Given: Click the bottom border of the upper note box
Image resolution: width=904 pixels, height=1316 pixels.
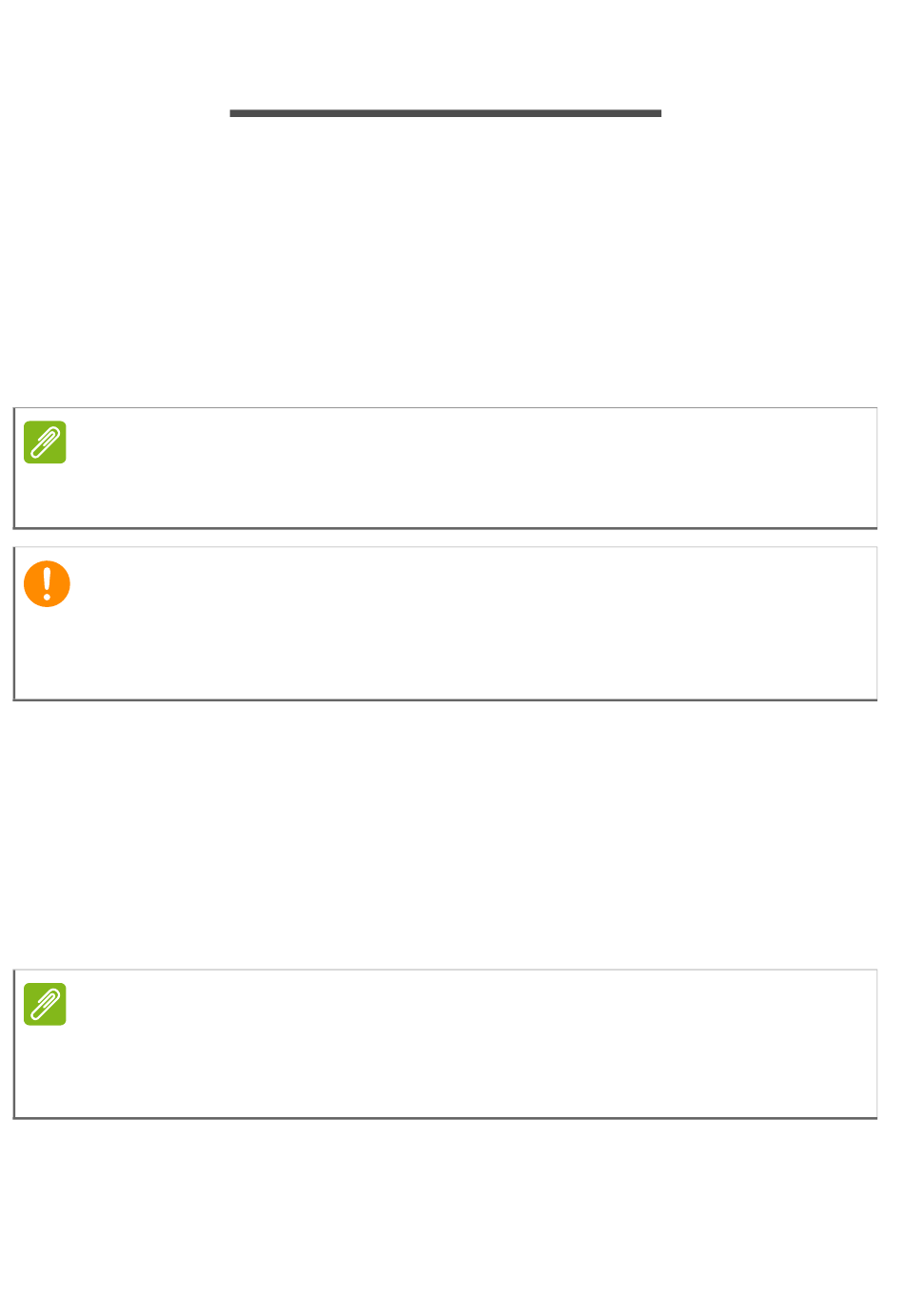Looking at the screenshot, I should 445,528.
